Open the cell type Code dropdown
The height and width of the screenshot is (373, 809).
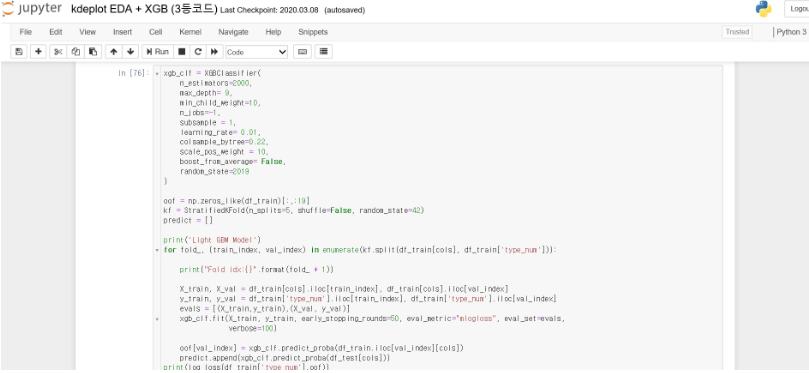(x=256, y=52)
